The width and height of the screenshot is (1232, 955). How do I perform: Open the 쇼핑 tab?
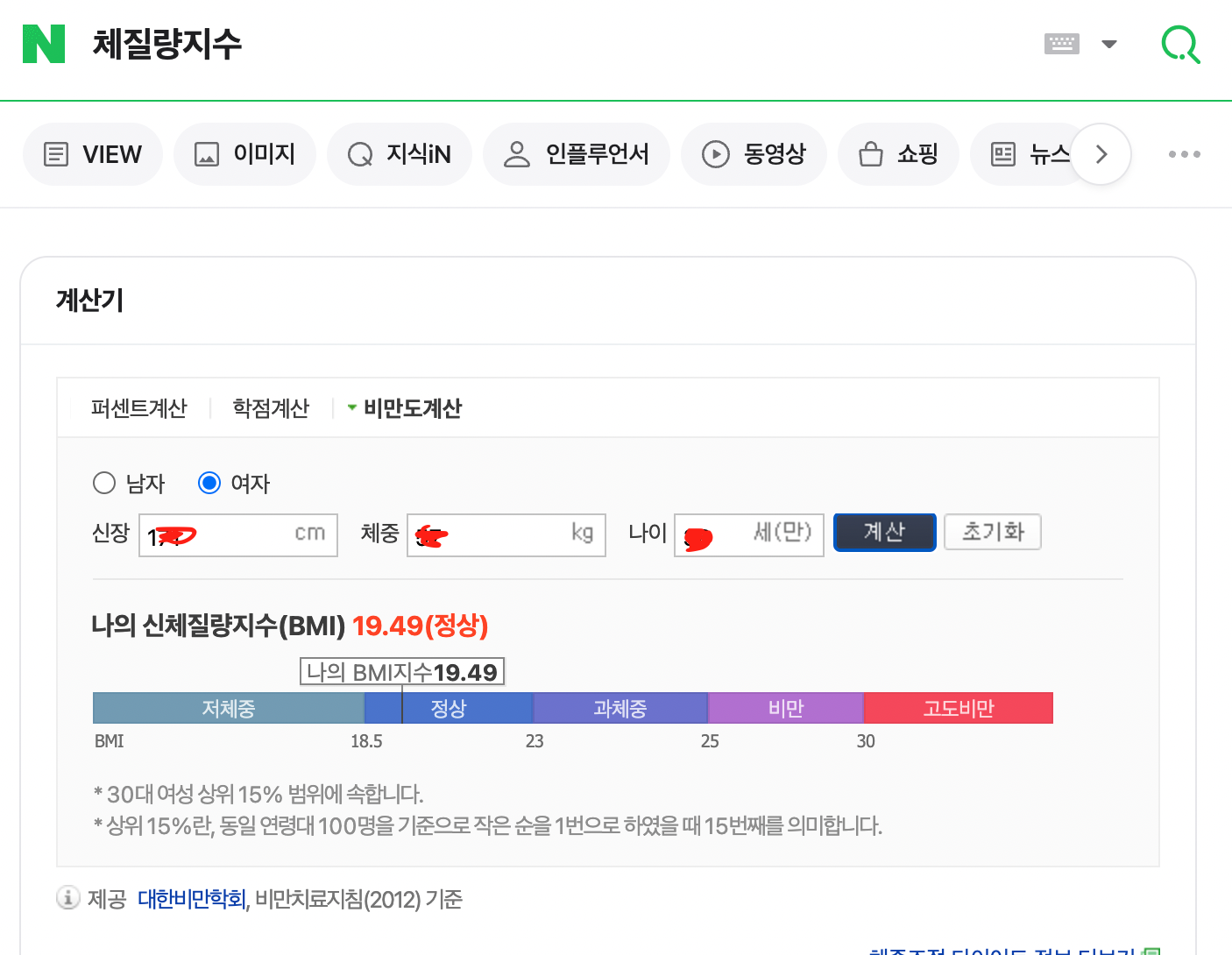tap(899, 154)
